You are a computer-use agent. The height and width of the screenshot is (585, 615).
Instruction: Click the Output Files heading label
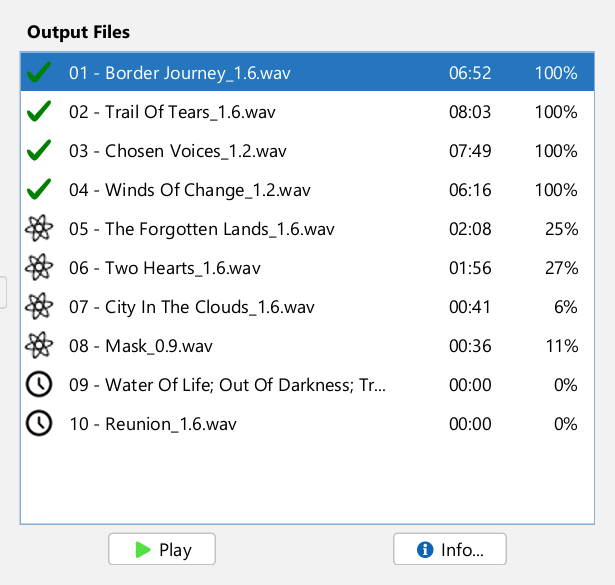(x=78, y=32)
